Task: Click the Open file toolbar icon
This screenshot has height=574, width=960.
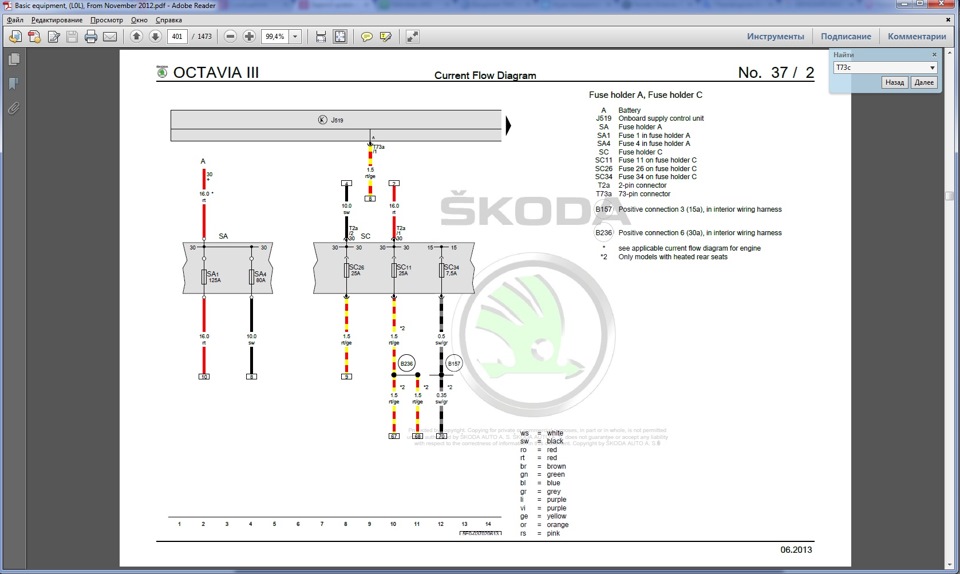Action: tap(15, 37)
